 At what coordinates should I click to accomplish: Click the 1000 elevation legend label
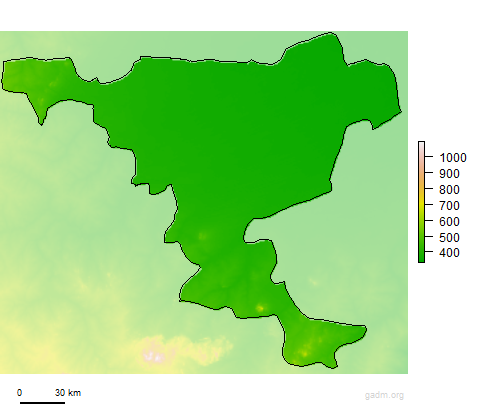(x=453, y=158)
